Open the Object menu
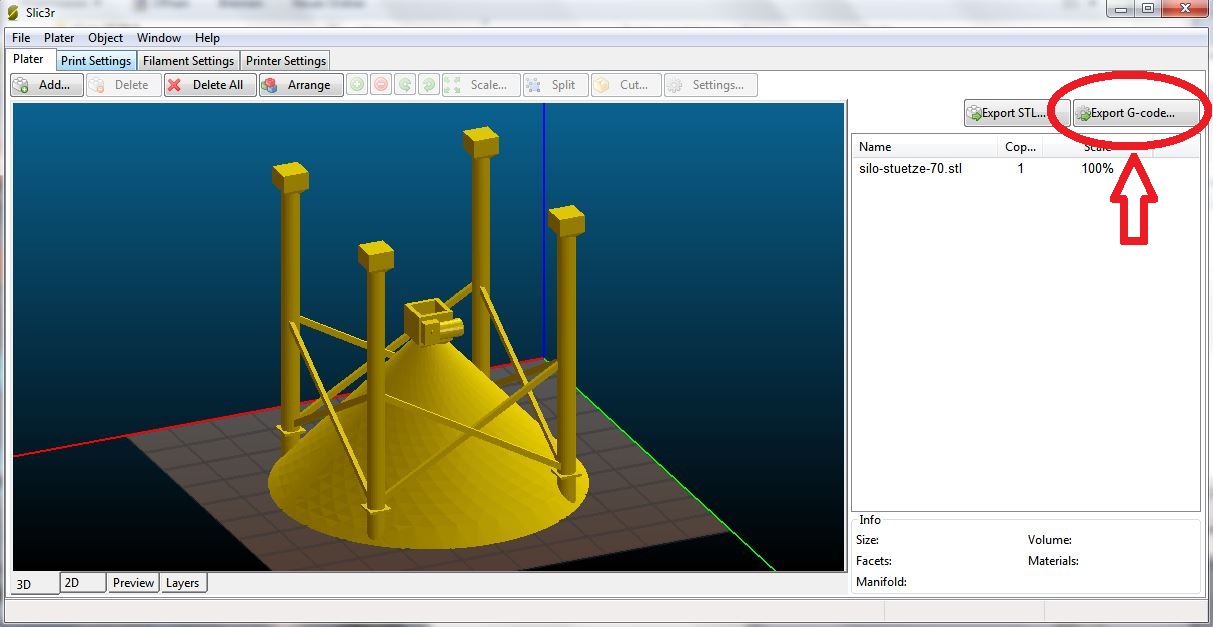Viewport: 1213px width, 627px height. click(105, 38)
